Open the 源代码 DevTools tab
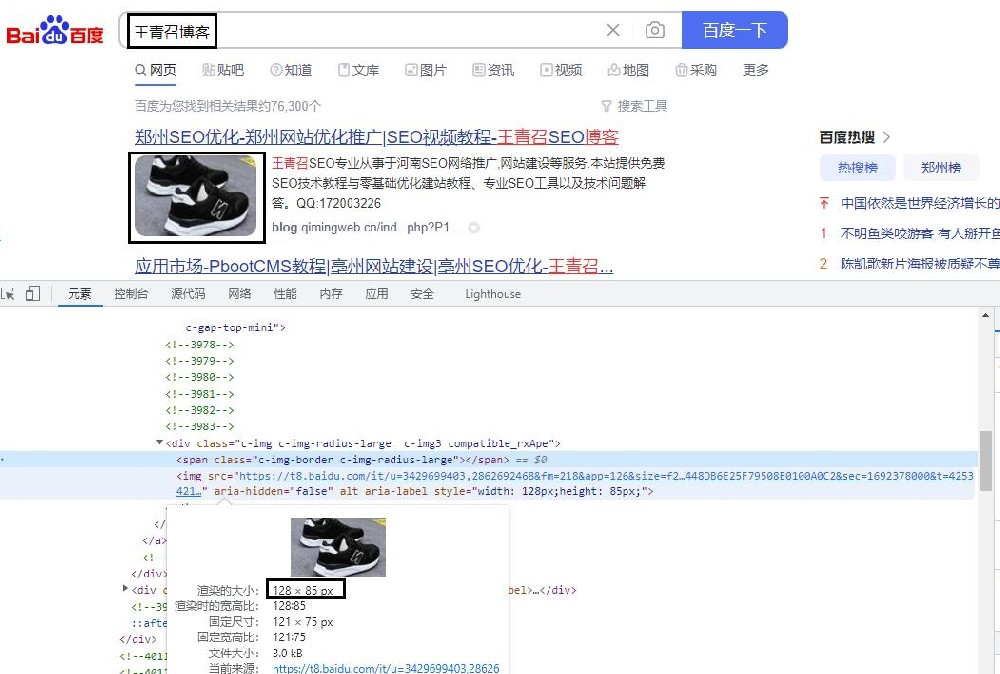This screenshot has height=674, width=1000. (x=188, y=294)
